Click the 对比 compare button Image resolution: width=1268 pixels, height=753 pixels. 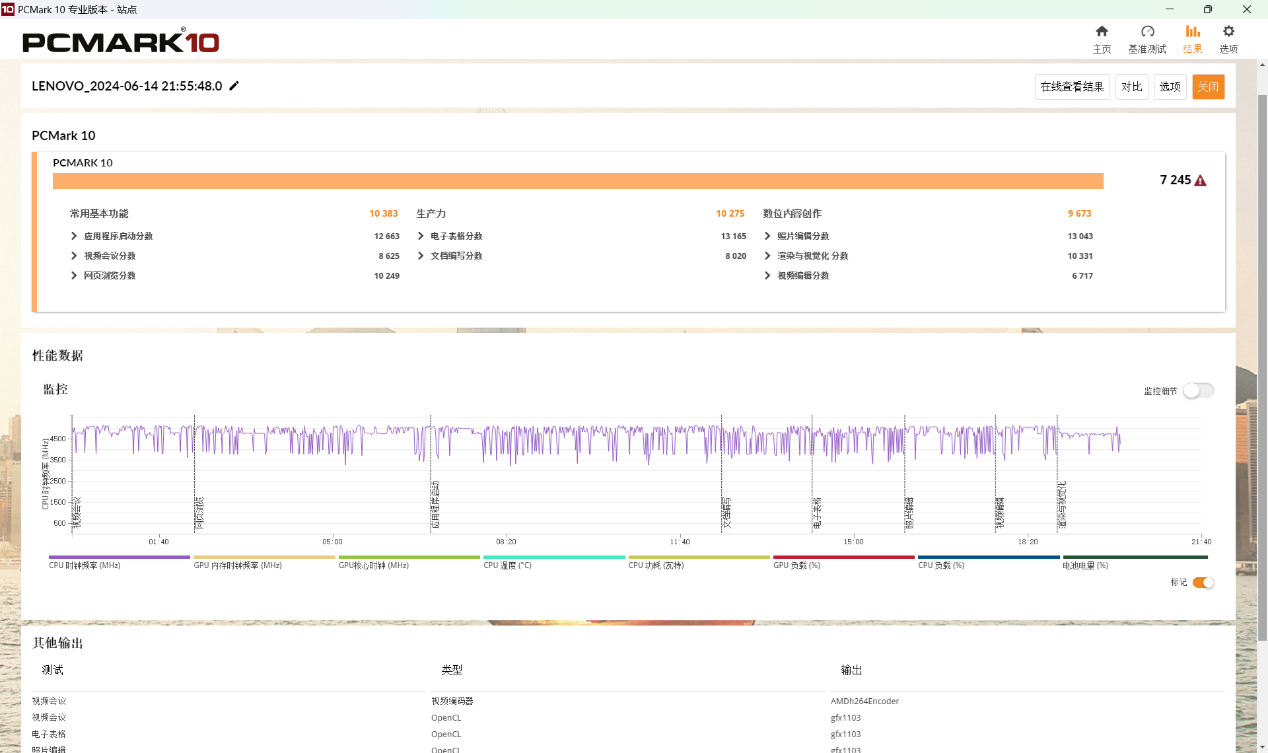pos(1132,87)
